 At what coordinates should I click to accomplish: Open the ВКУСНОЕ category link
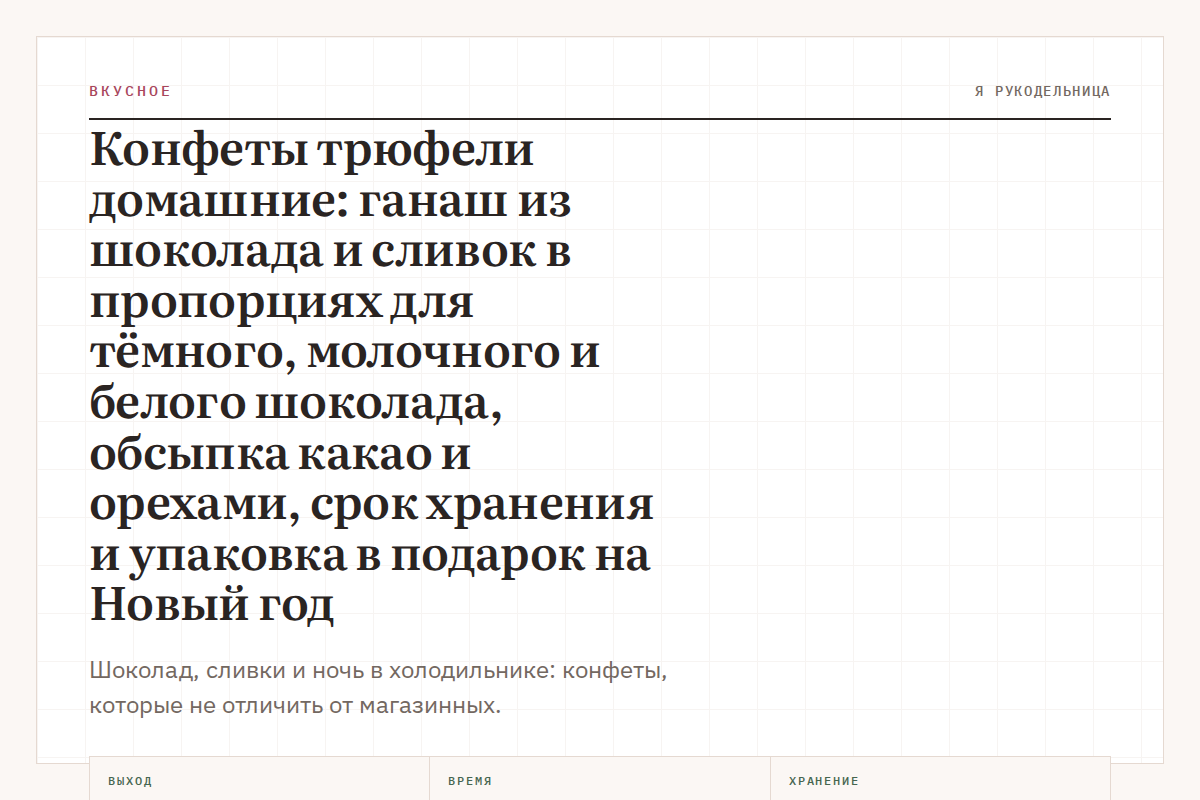(x=130, y=91)
